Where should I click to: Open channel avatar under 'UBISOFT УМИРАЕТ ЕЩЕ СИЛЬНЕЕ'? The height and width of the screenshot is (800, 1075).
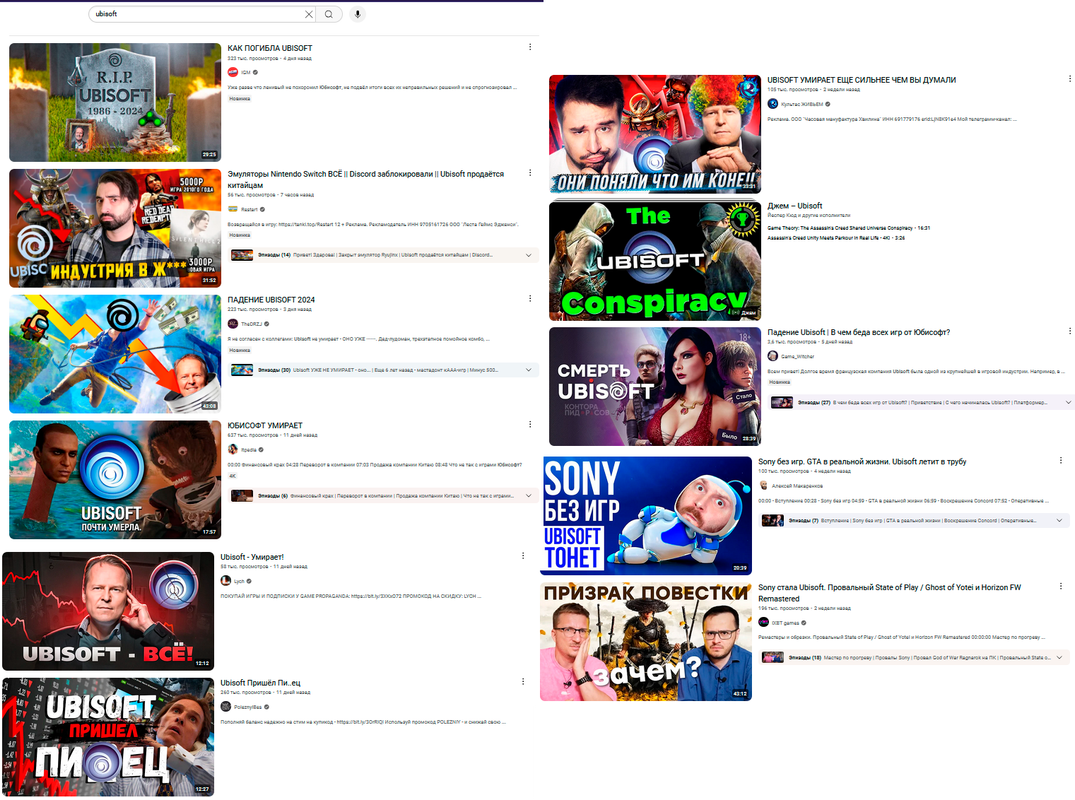click(x=773, y=104)
